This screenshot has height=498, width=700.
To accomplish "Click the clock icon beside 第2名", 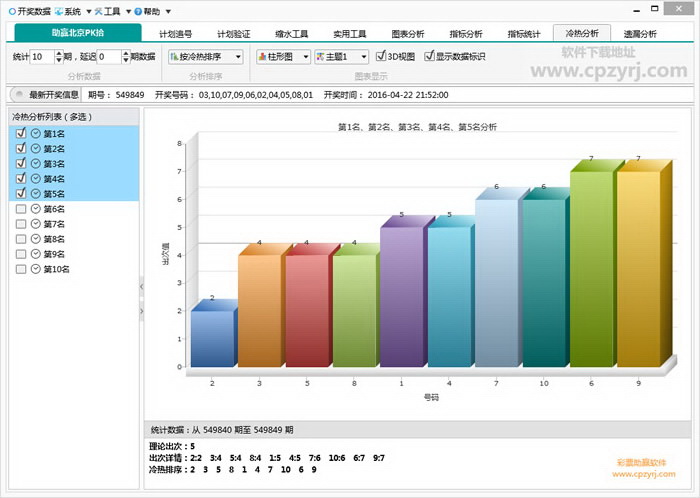I will pyautogui.click(x=36, y=148).
